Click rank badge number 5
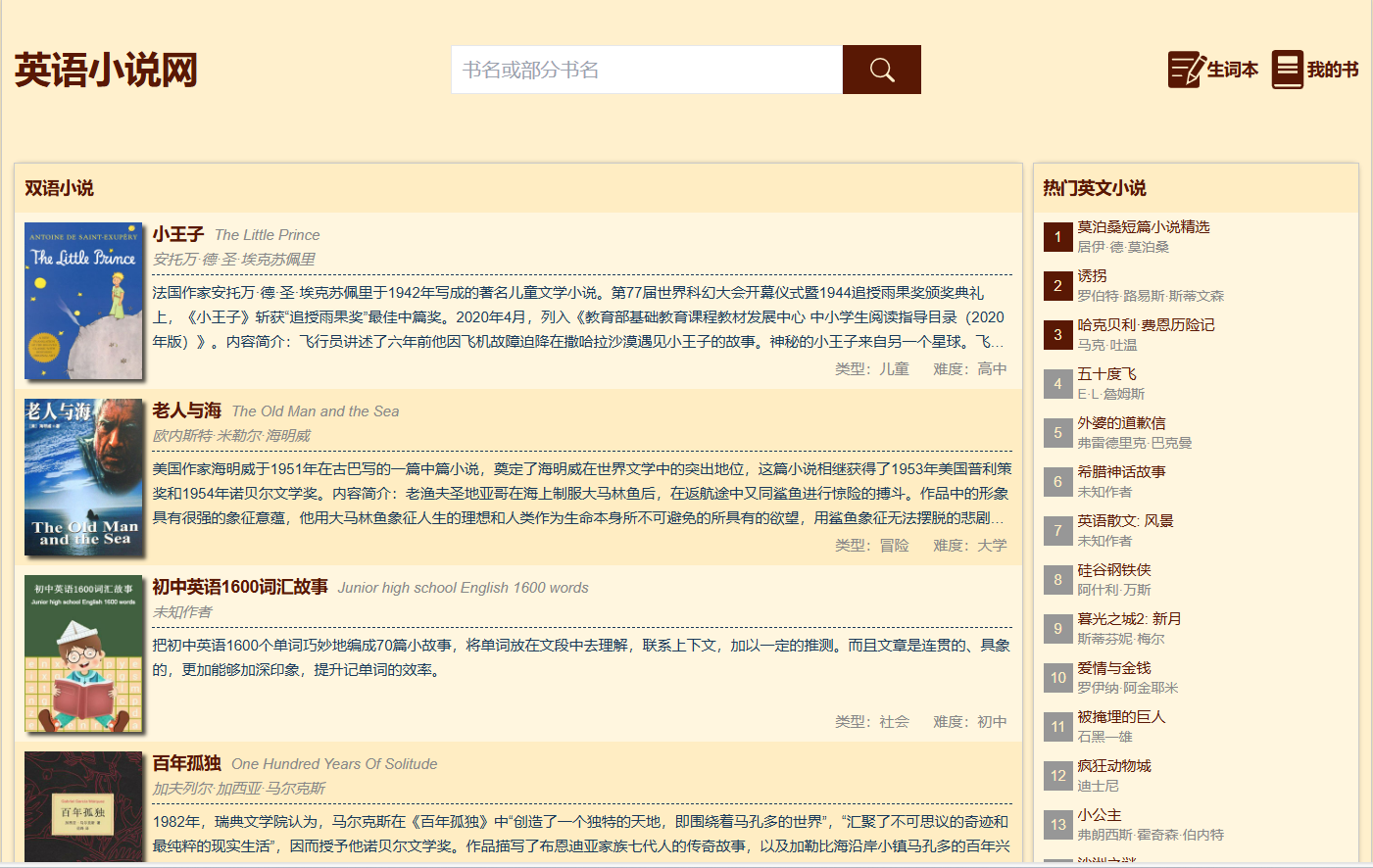 1057,433
